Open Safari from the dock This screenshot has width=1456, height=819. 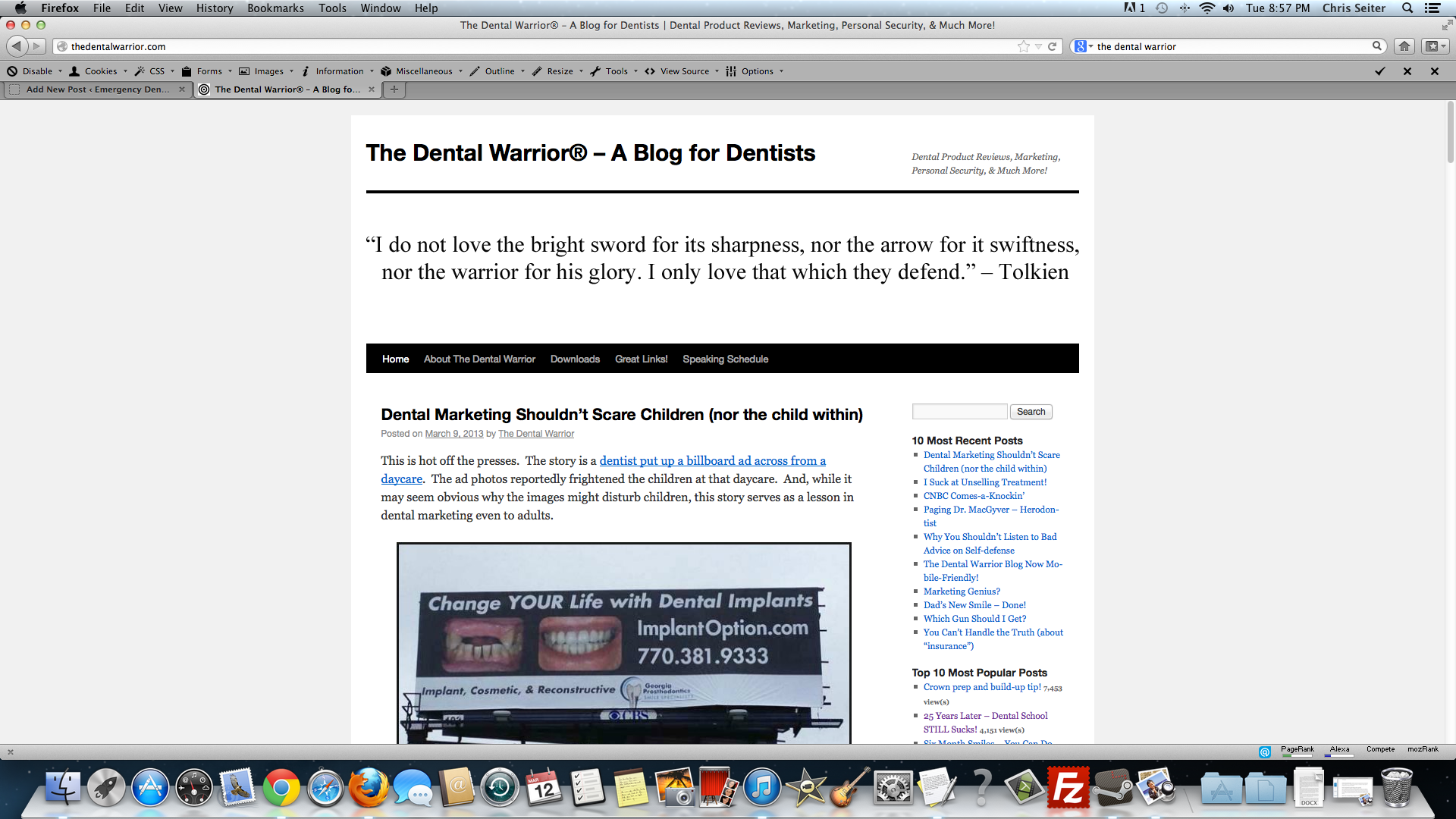[x=325, y=787]
